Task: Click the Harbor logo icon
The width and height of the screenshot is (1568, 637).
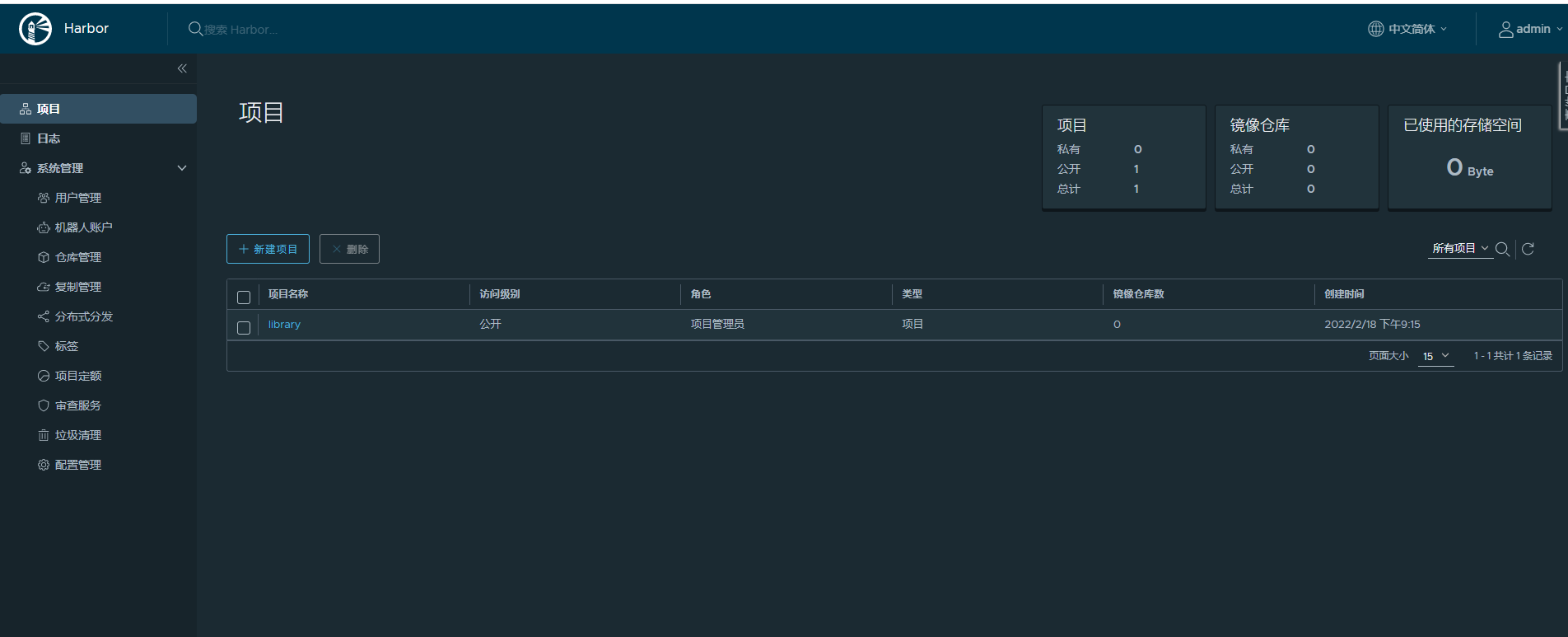Action: pyautogui.click(x=35, y=29)
